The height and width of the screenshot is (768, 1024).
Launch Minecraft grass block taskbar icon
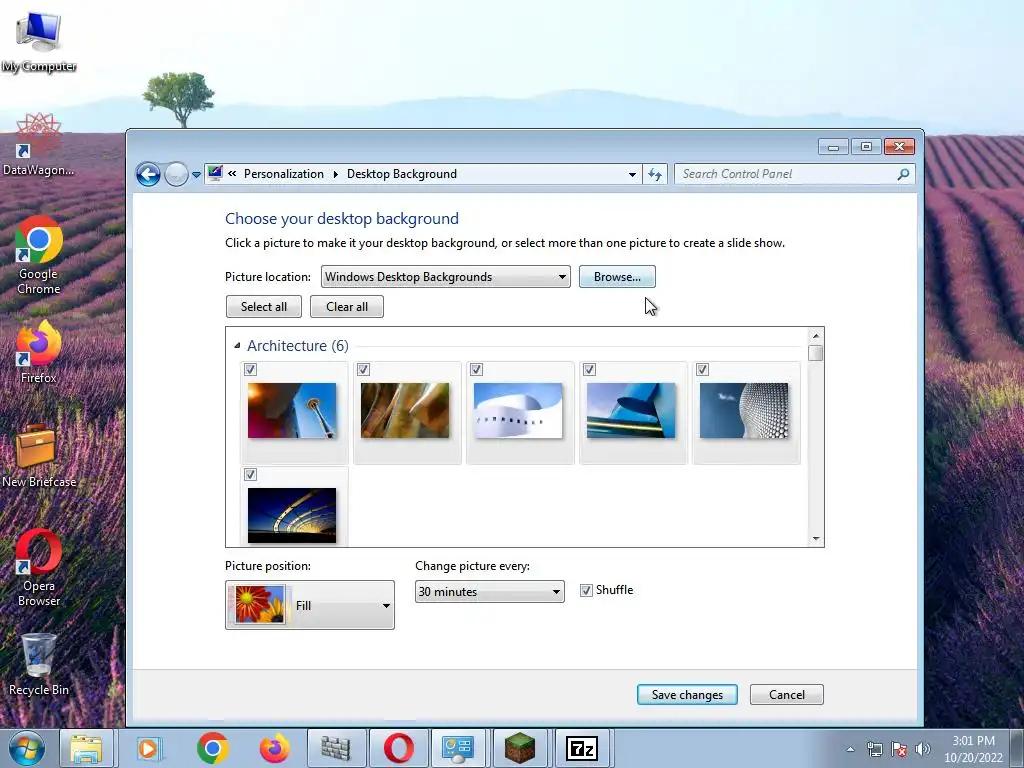(x=520, y=748)
